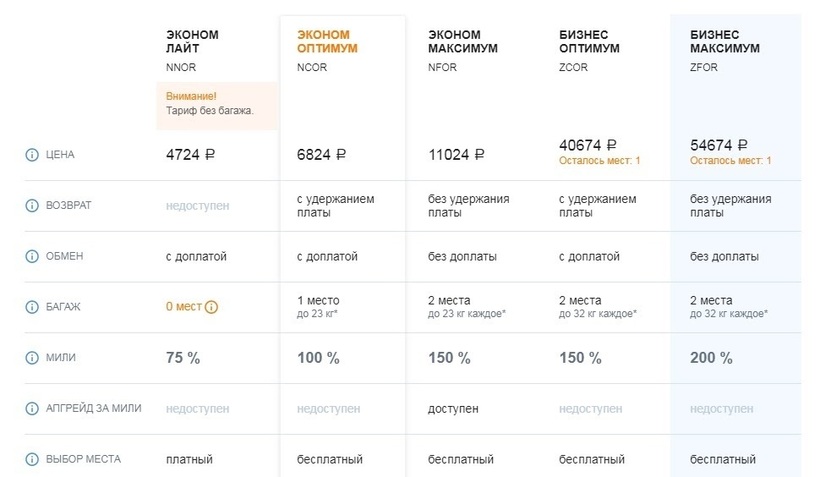Click the доступен upgrade status text
Image resolution: width=820 pixels, height=477 pixels.
click(453, 408)
